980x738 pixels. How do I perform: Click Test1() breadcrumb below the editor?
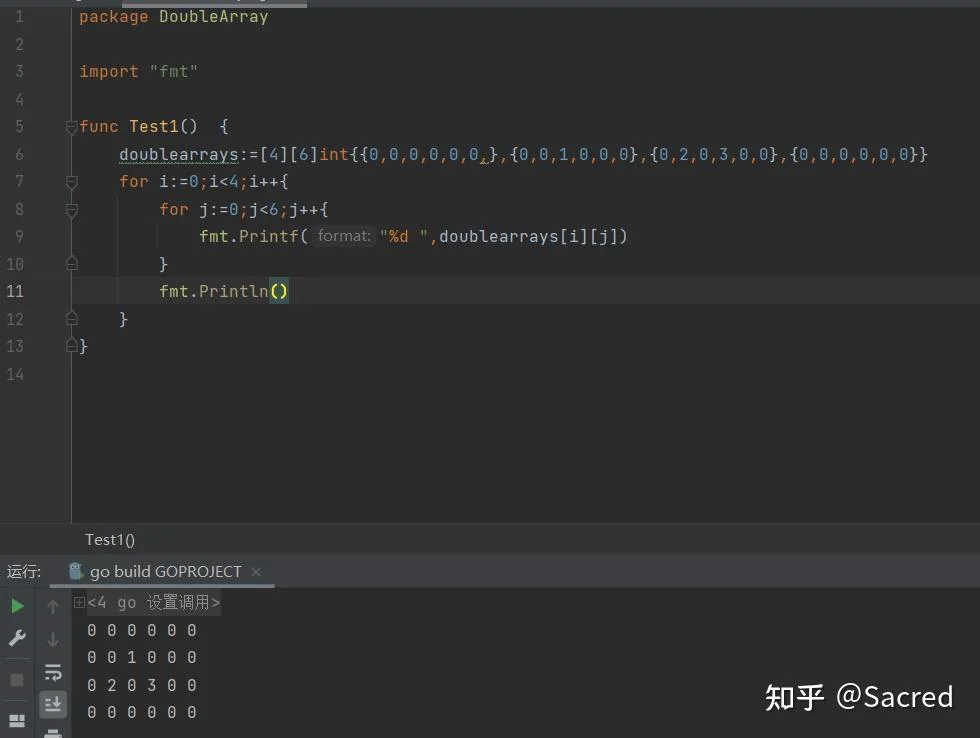click(x=110, y=539)
